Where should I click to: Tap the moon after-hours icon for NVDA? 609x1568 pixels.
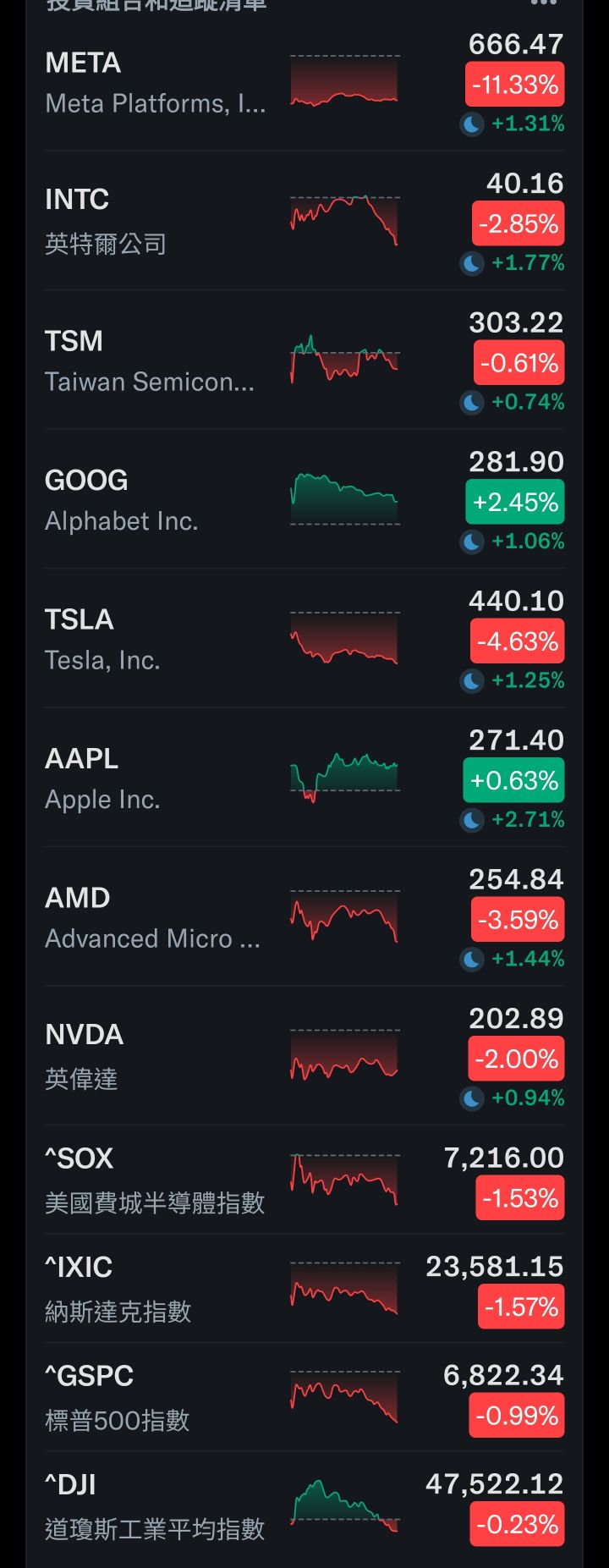click(x=472, y=1098)
